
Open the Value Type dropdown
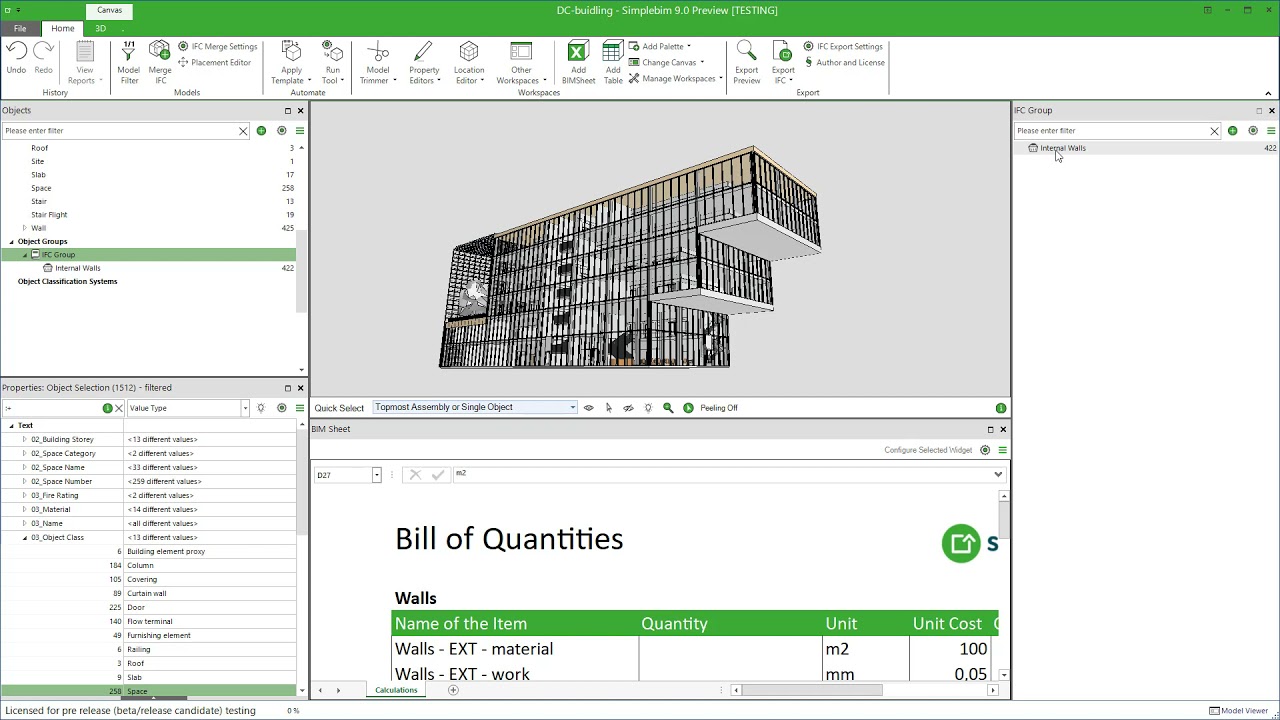[245, 408]
